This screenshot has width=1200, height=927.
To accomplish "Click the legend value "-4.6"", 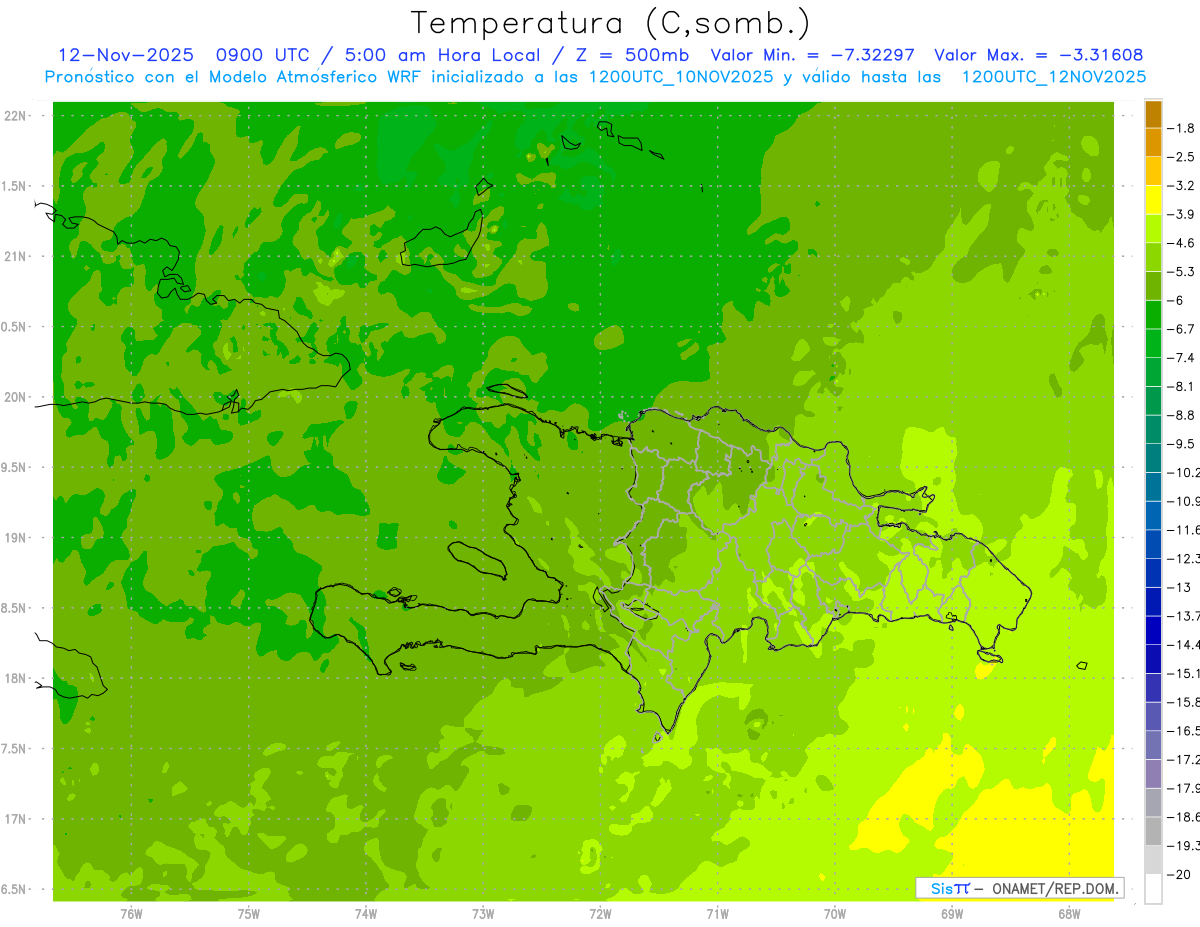I will tap(1182, 243).
